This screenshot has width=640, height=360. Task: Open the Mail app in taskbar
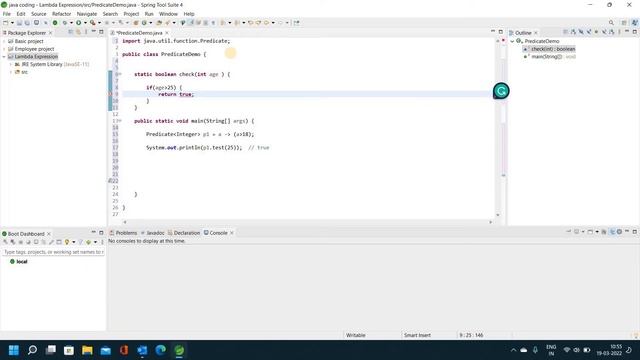(106, 350)
